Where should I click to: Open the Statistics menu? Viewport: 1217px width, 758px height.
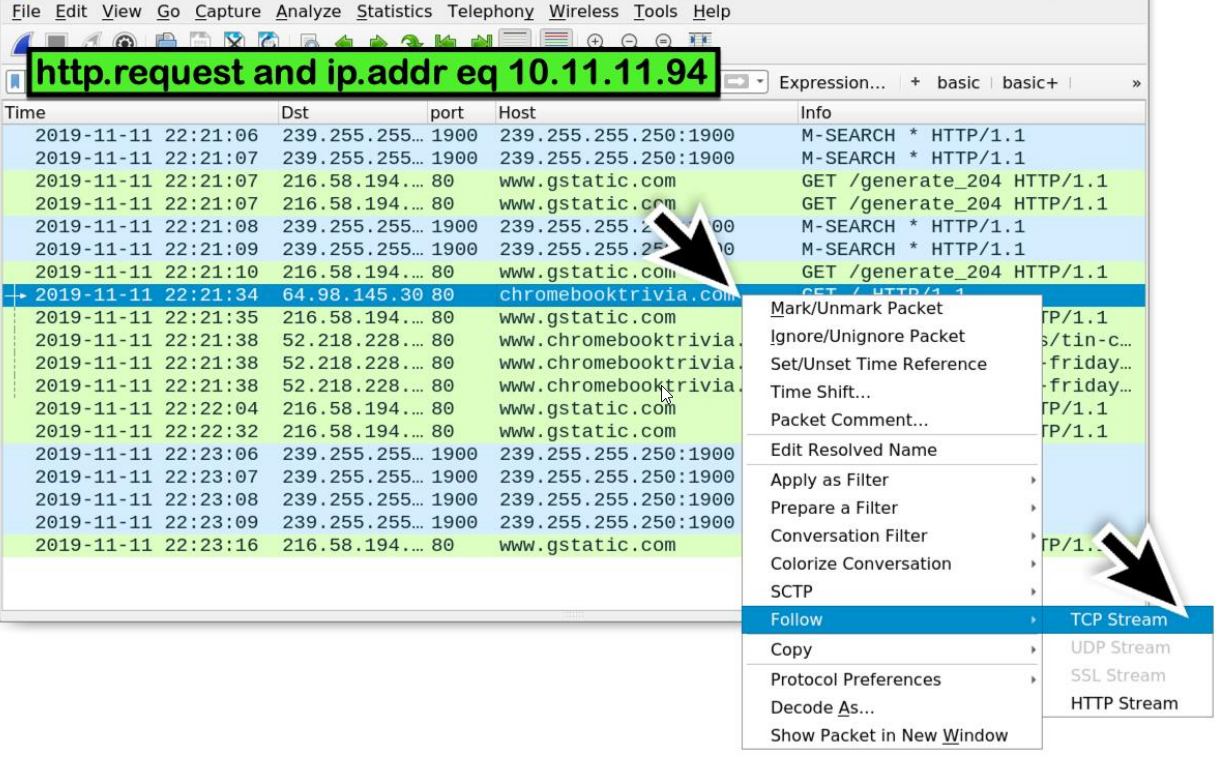coord(394,12)
